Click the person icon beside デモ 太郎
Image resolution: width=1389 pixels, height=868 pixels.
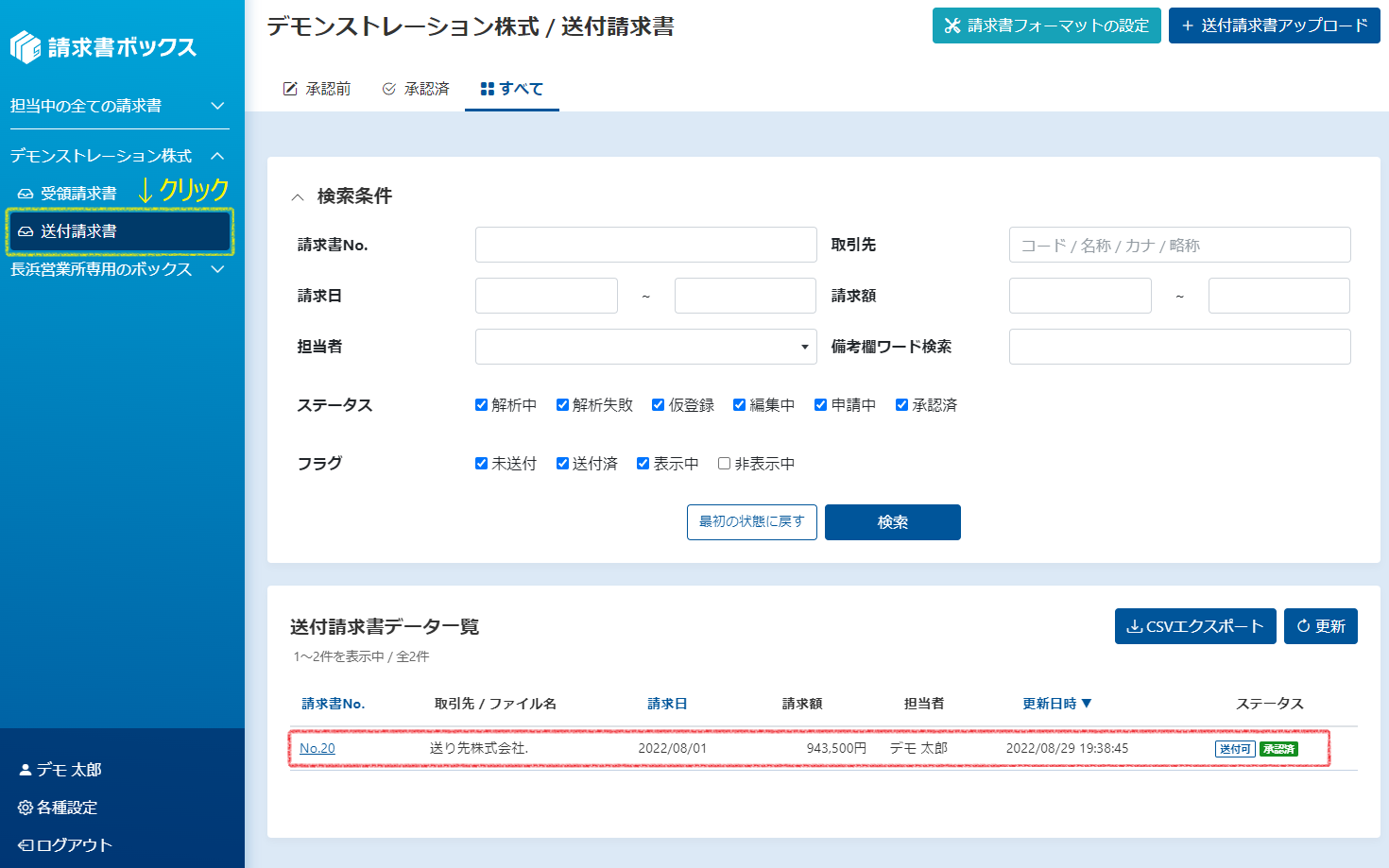pos(26,770)
